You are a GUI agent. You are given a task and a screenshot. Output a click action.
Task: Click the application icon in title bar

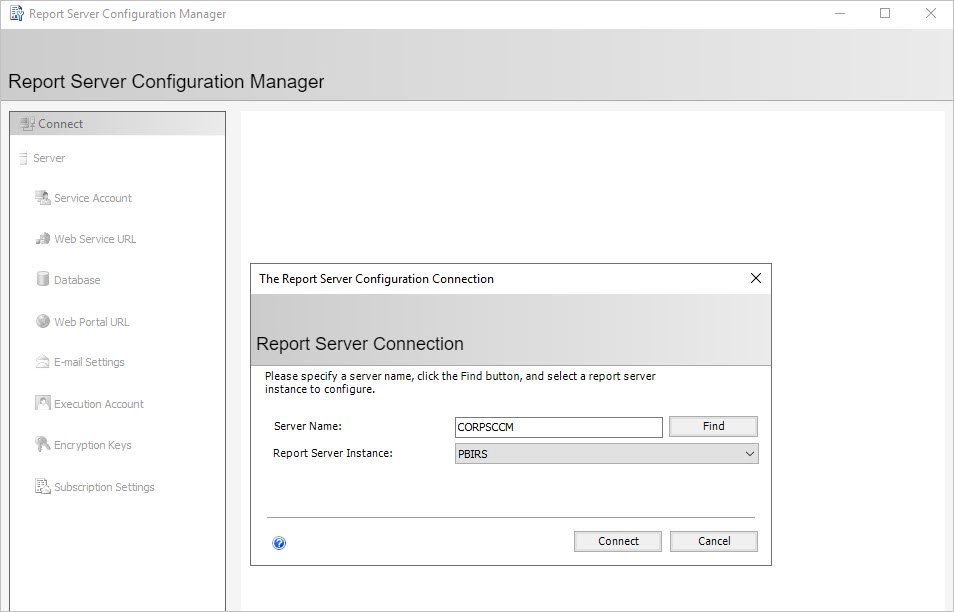coord(17,13)
